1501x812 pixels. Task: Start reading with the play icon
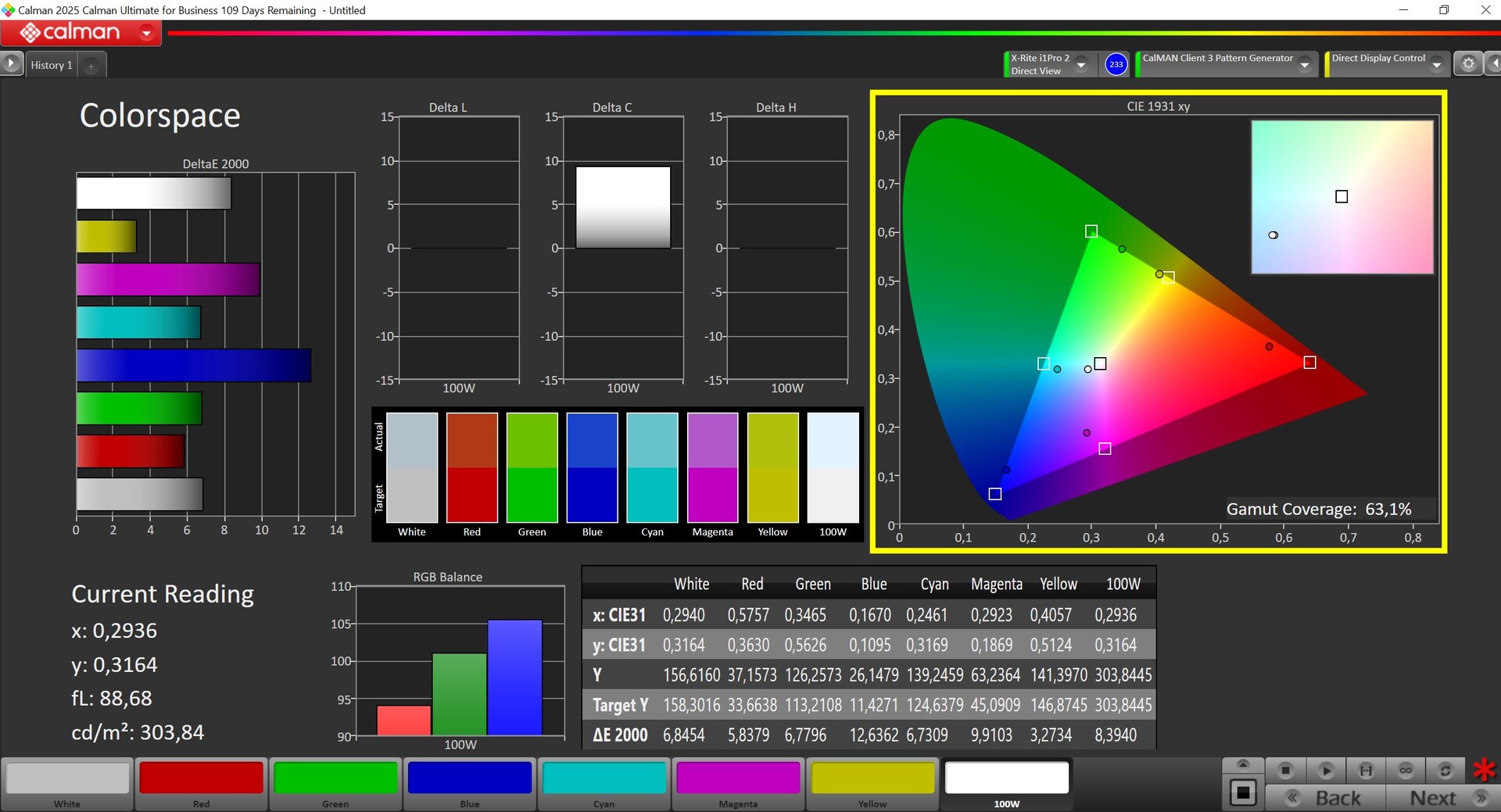[1326, 771]
